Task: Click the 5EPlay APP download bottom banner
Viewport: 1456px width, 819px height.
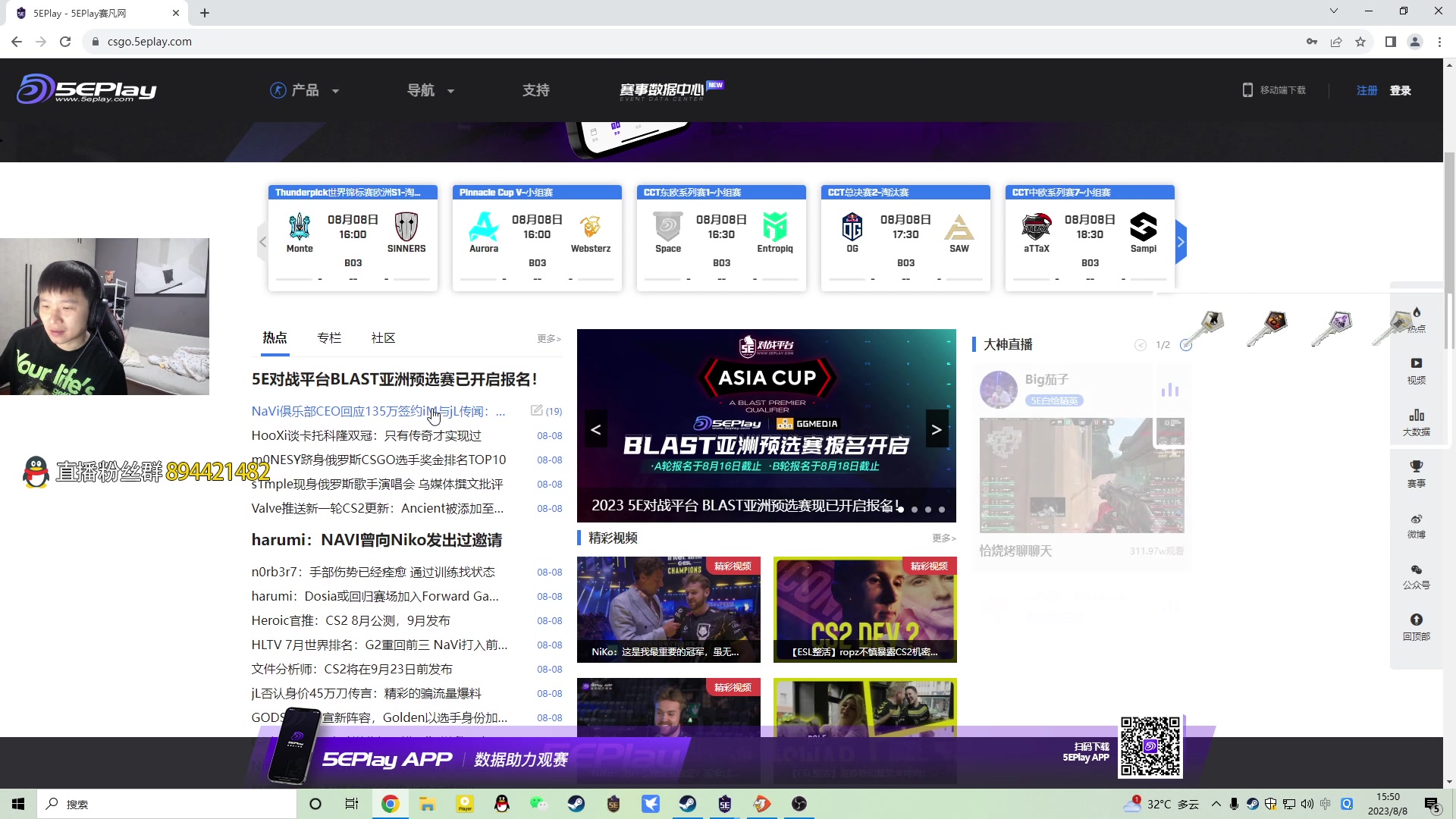Action: 720,760
